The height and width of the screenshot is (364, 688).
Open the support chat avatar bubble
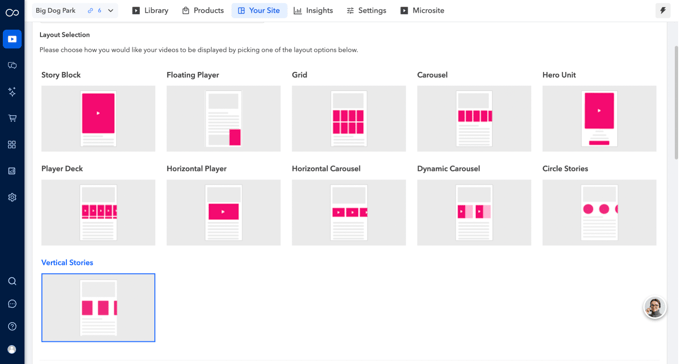click(655, 307)
